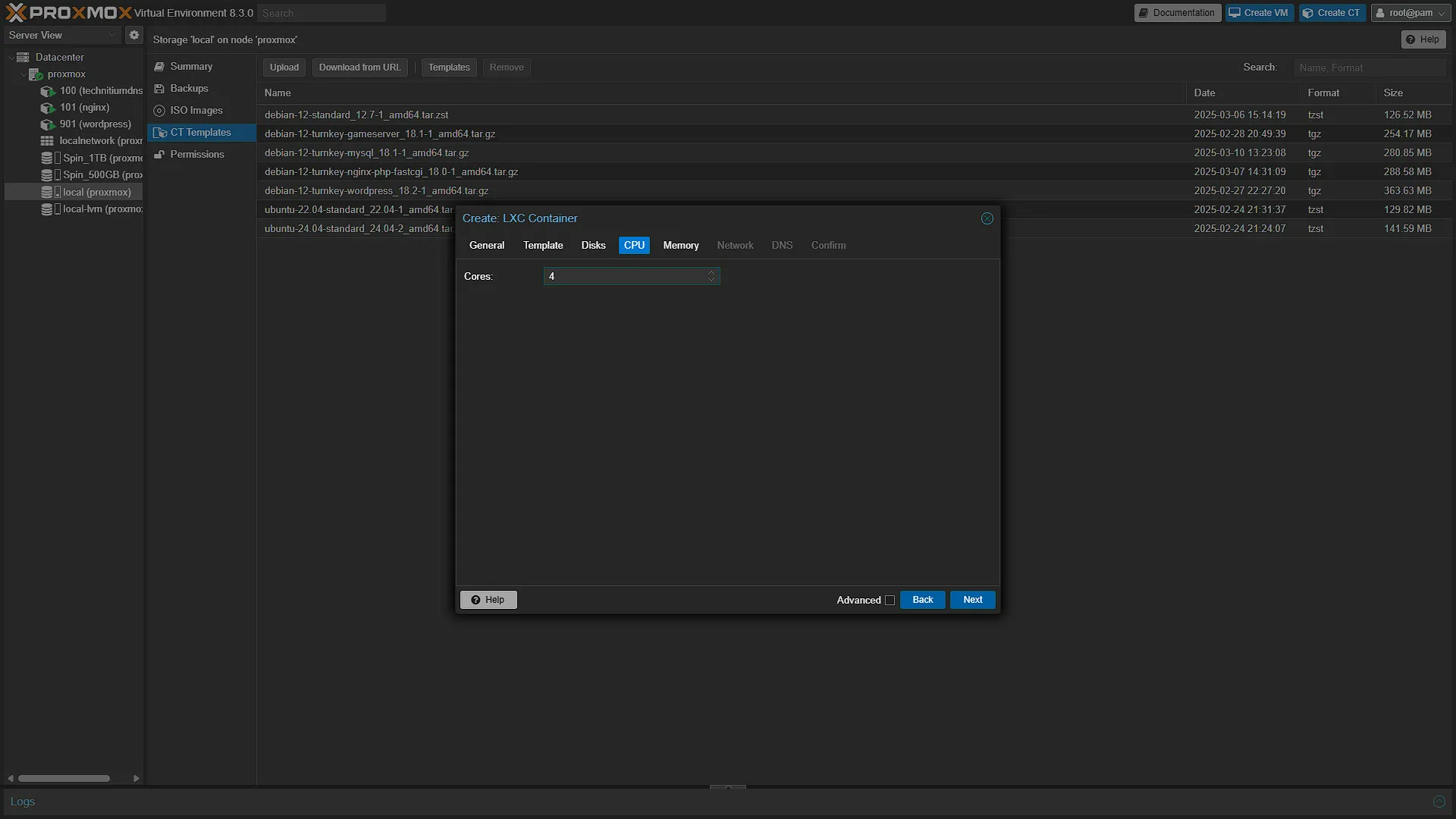The height and width of the screenshot is (819, 1456).
Task: Open Backups in storage menu
Action: tap(201, 89)
